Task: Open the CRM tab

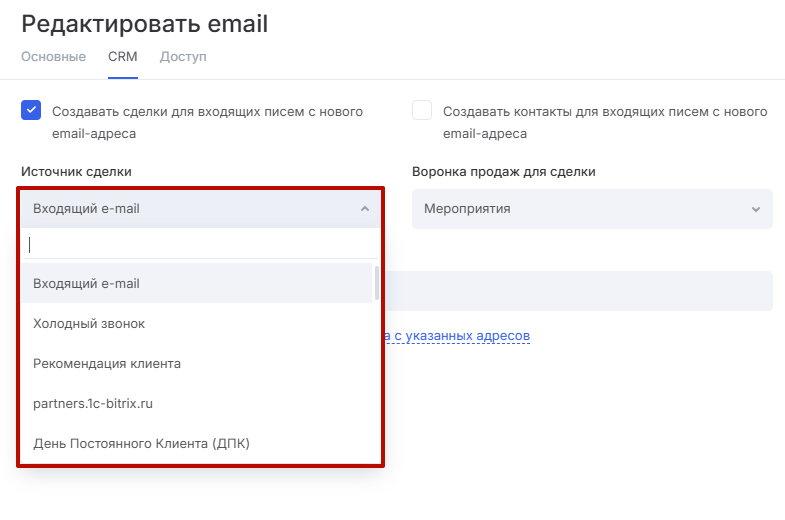Action: [x=123, y=57]
